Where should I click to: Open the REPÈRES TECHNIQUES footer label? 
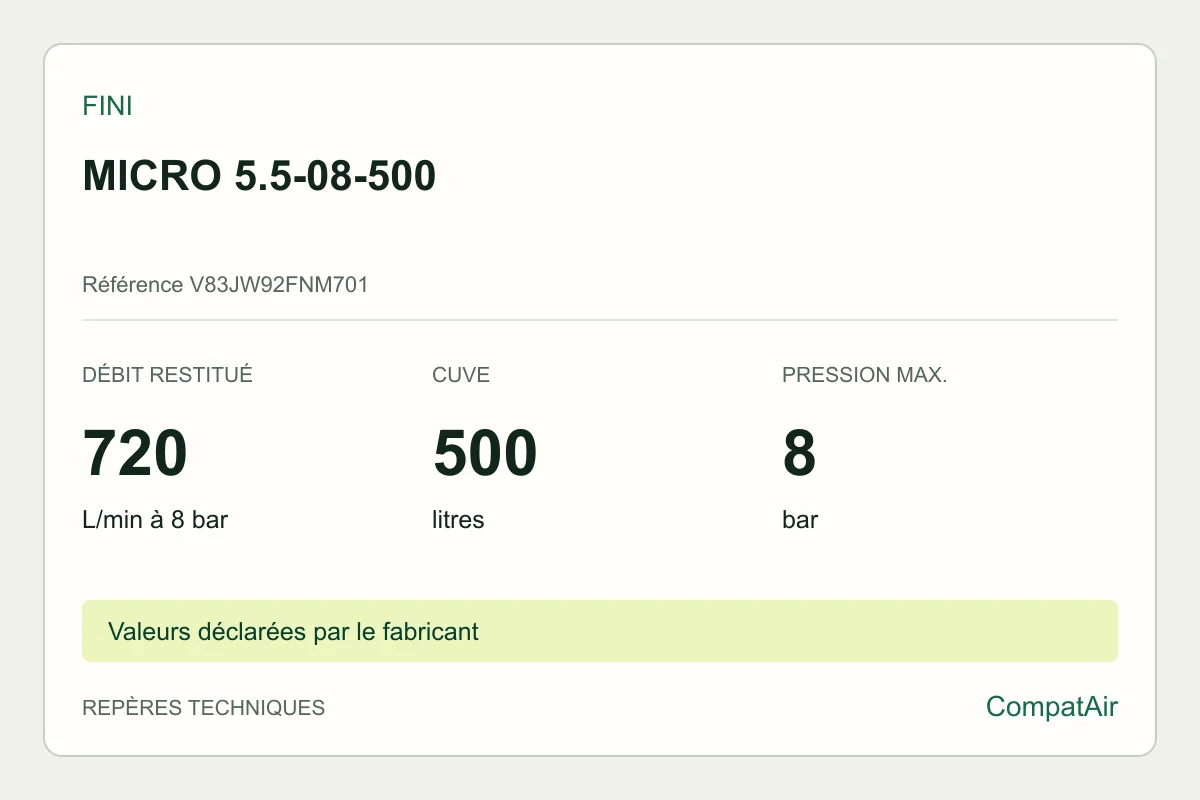coord(203,708)
